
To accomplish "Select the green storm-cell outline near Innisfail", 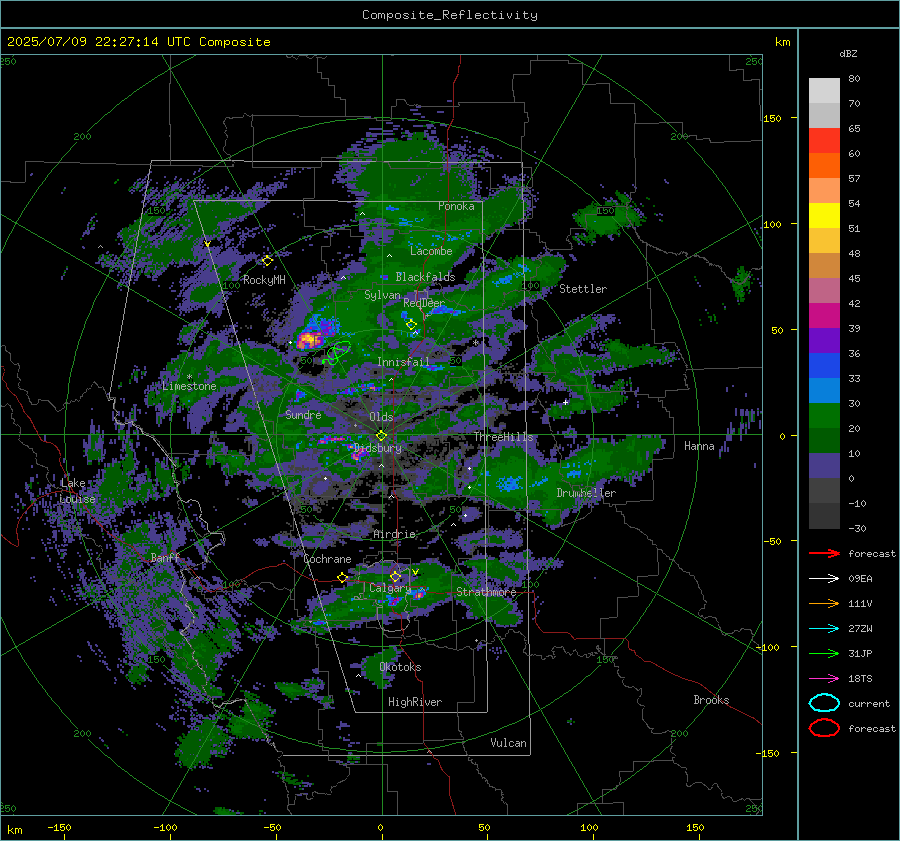I will click(x=337, y=352).
